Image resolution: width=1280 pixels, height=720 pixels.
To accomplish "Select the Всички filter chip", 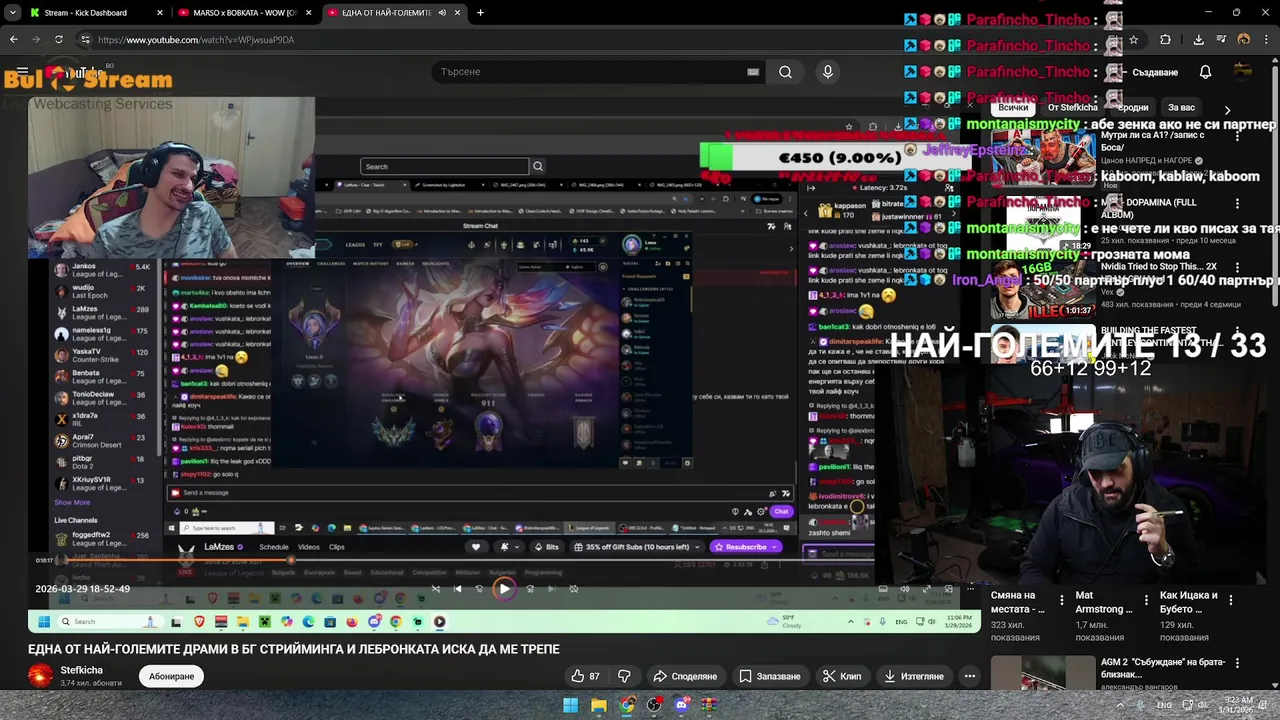I will [1013, 108].
